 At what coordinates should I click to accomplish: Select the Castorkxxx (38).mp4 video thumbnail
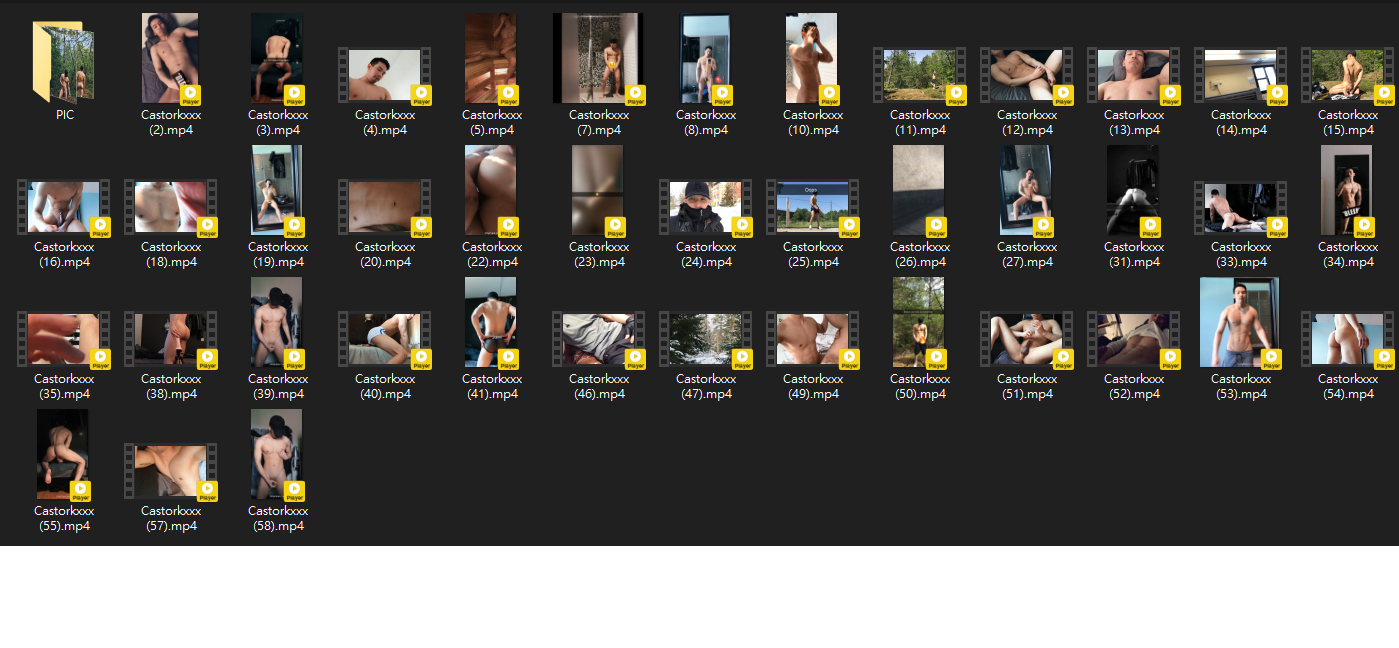coord(171,339)
